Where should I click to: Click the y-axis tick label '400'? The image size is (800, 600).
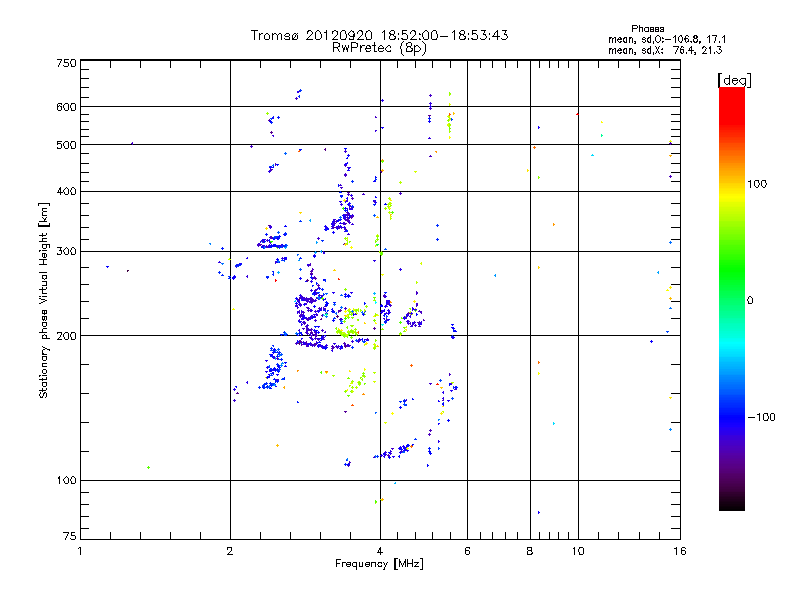(66, 192)
